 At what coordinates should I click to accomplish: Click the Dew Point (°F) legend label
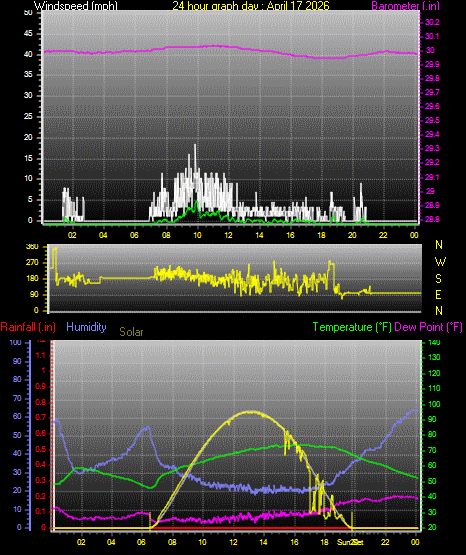click(428, 327)
